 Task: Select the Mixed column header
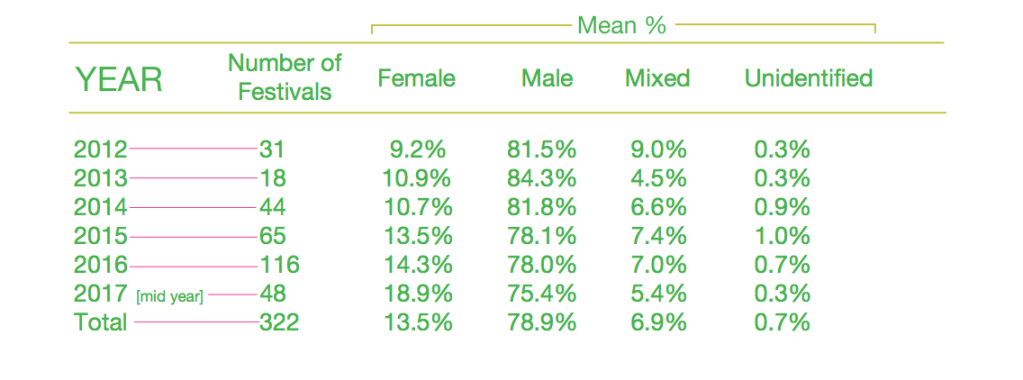pos(657,78)
